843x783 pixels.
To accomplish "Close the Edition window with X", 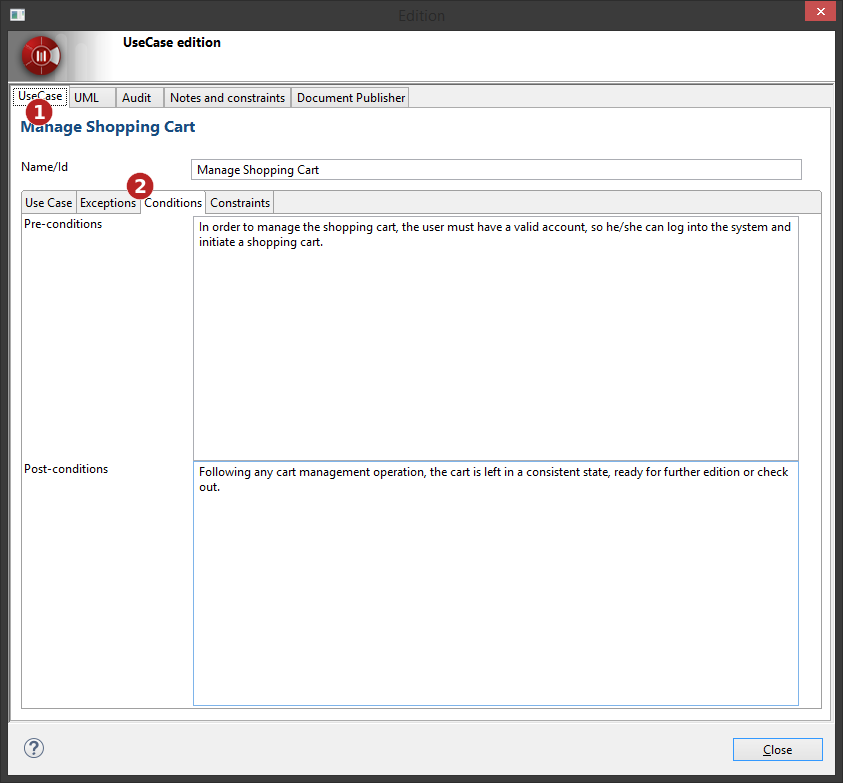I will pos(819,14).
